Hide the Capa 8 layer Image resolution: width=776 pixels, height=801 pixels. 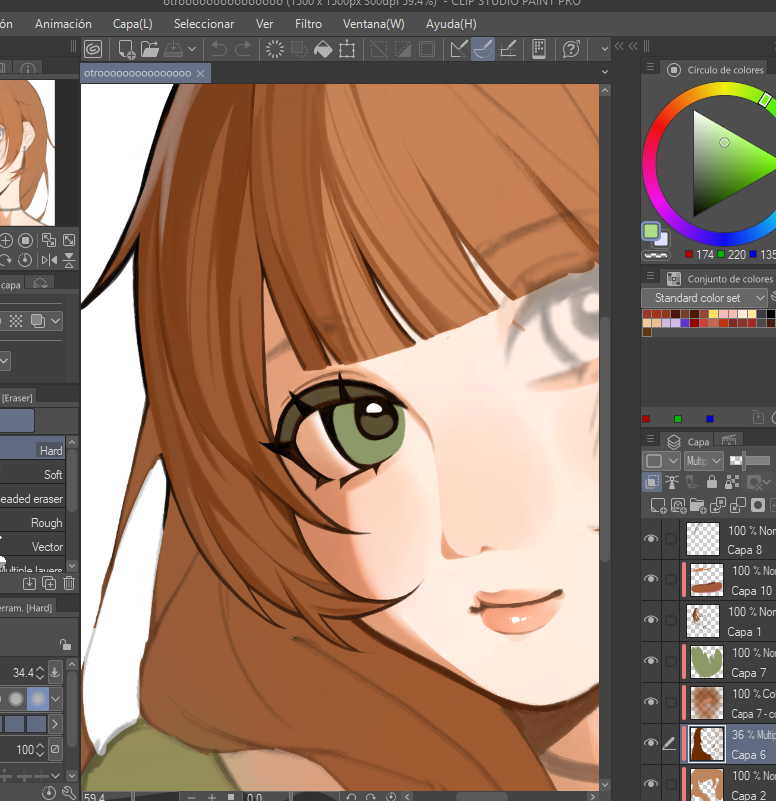651,538
